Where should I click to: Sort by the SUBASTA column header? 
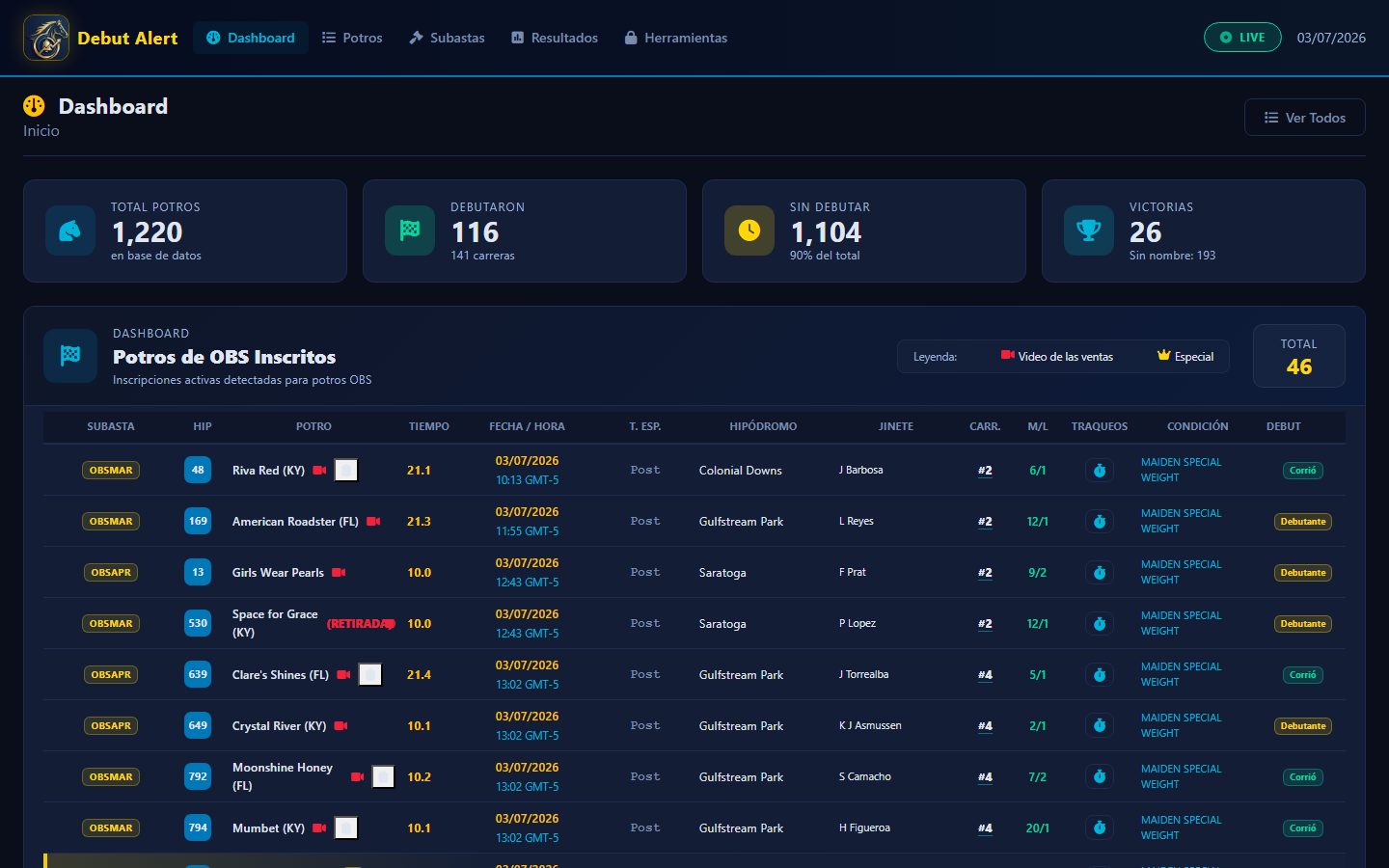click(x=111, y=426)
